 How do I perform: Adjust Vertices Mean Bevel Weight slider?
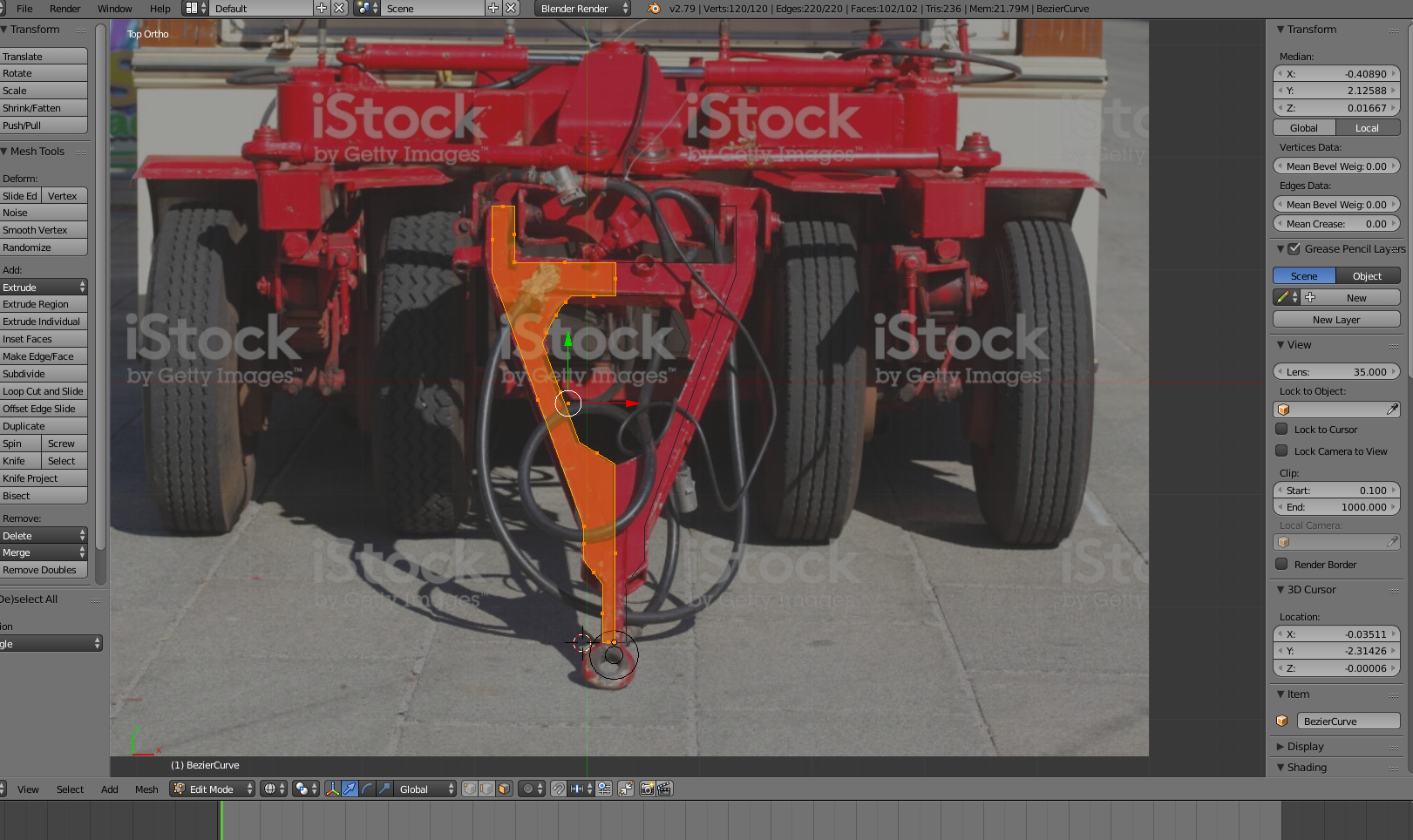tap(1336, 166)
